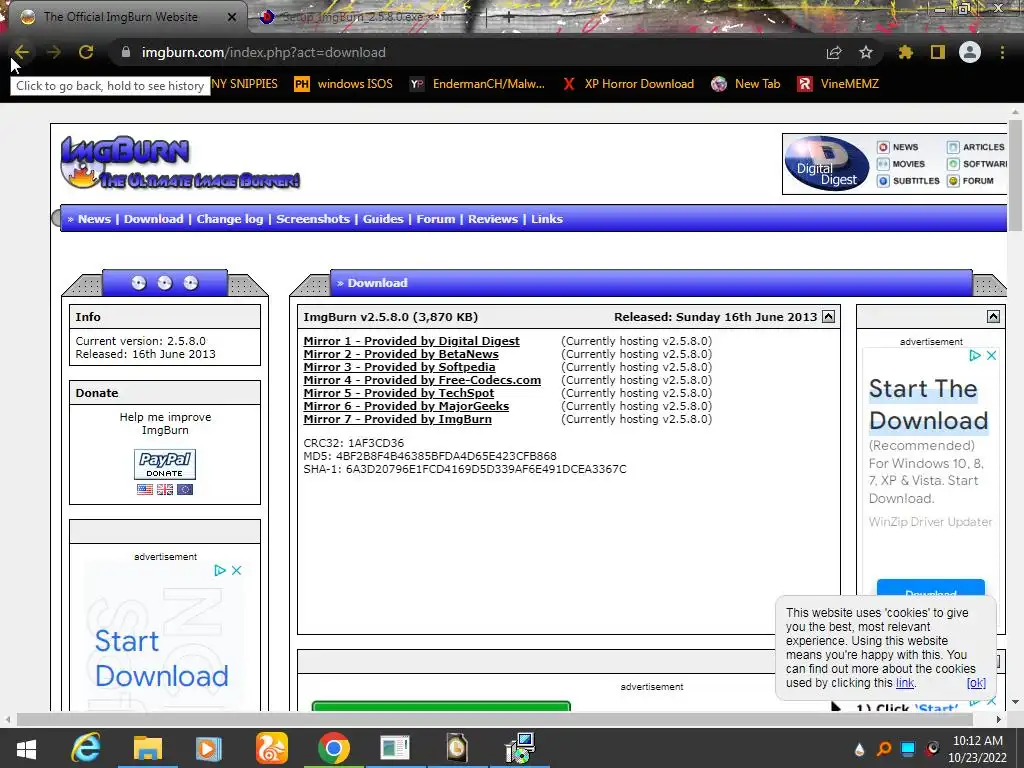Open the Guides menu item

383,219
